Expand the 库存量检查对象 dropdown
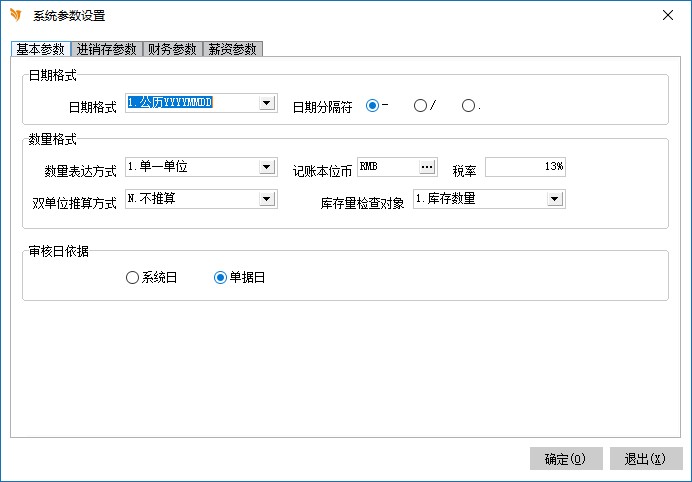The height and width of the screenshot is (482, 692). [556, 199]
